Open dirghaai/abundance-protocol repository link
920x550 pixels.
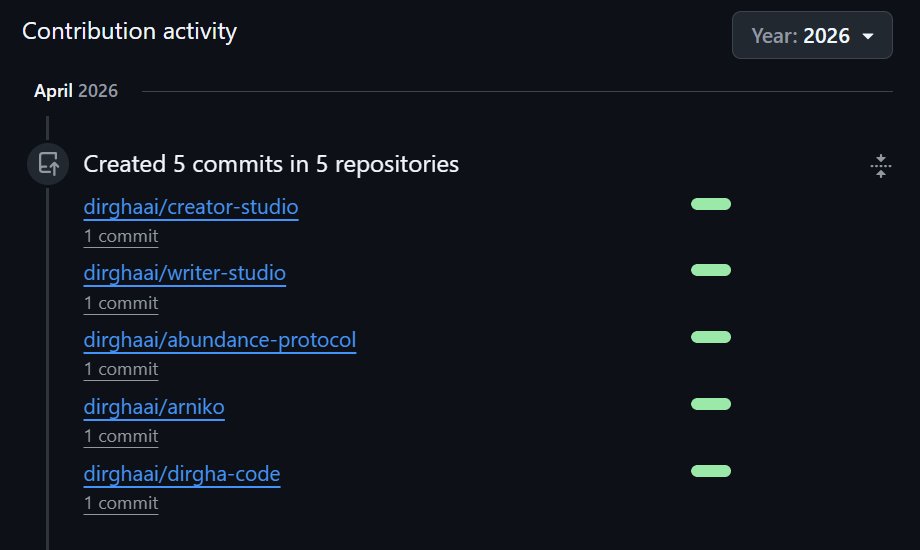coord(219,340)
